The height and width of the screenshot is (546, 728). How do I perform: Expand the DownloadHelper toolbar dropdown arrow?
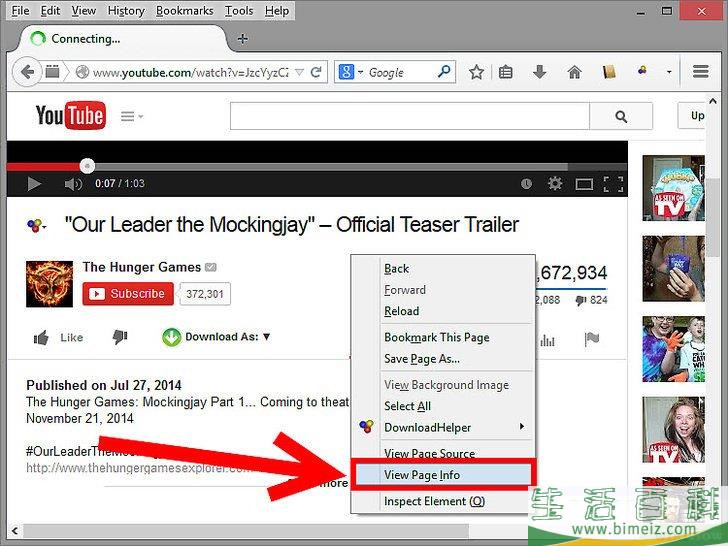tap(669, 72)
